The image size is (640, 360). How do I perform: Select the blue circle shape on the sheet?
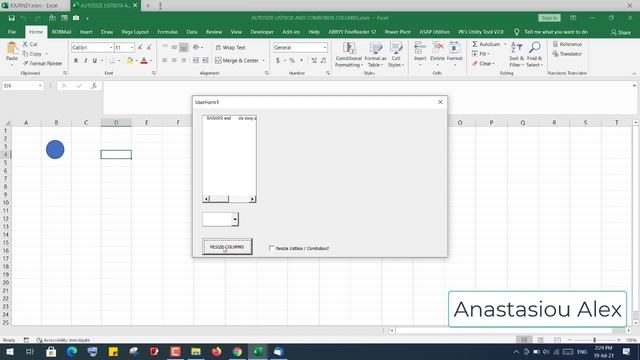[x=55, y=149]
